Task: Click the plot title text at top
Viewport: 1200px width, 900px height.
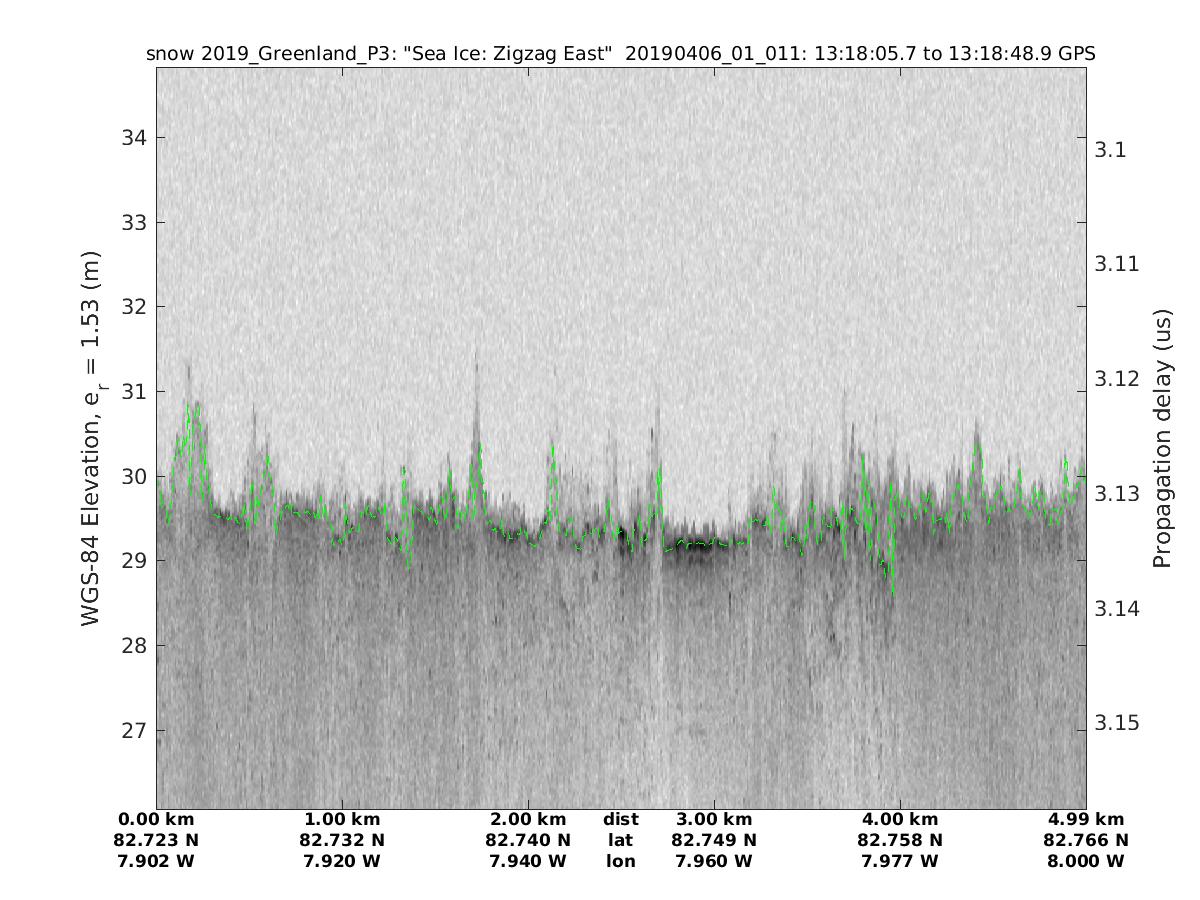Action: 621,54
